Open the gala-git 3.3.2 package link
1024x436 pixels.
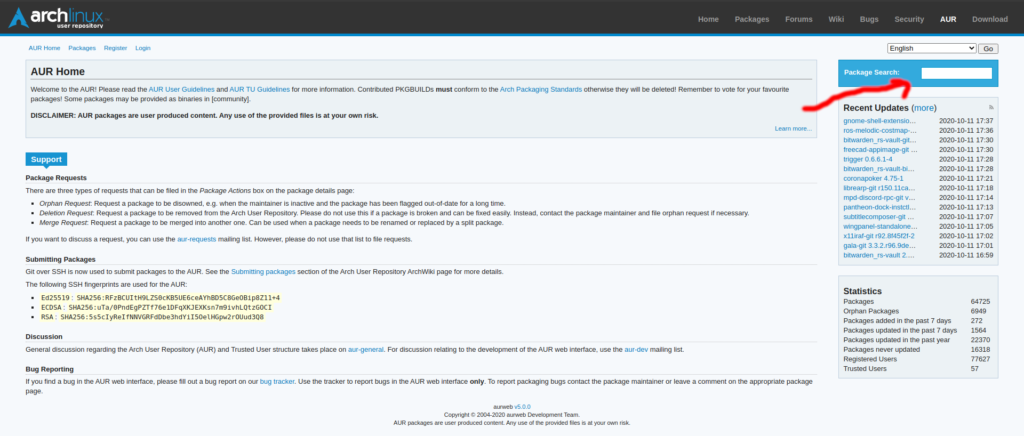[880, 245]
